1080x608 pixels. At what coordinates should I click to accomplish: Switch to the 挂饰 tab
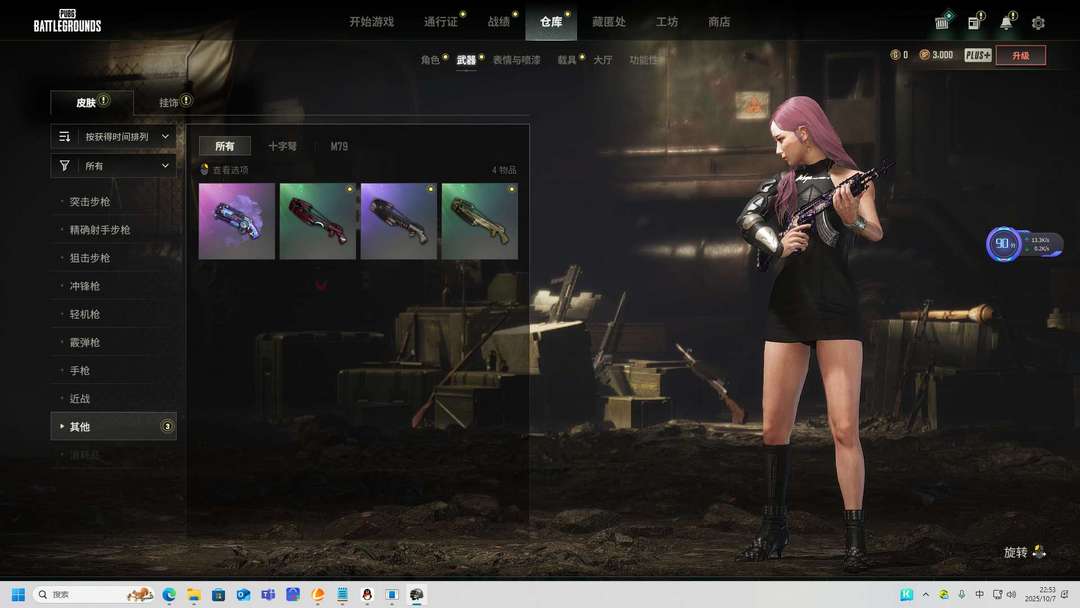tap(169, 102)
